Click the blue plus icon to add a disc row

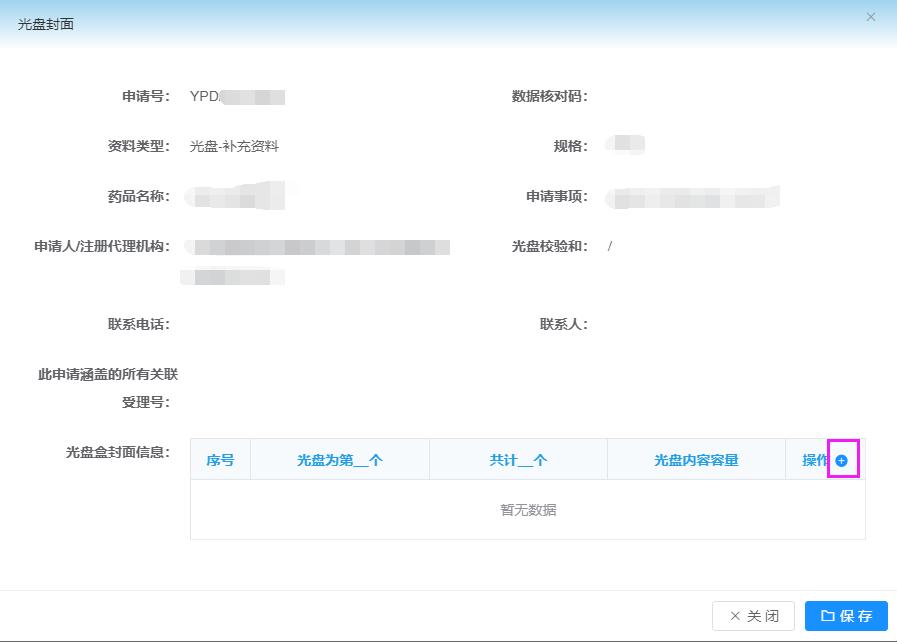point(843,459)
